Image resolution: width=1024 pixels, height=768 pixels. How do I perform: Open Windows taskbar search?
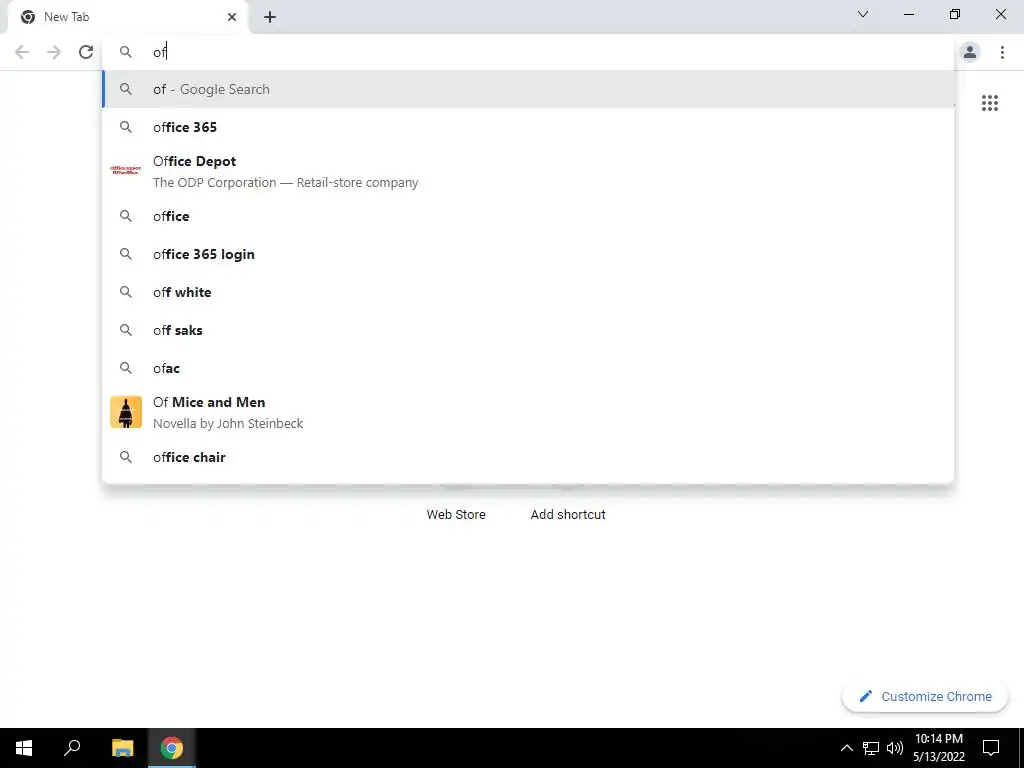(72, 748)
